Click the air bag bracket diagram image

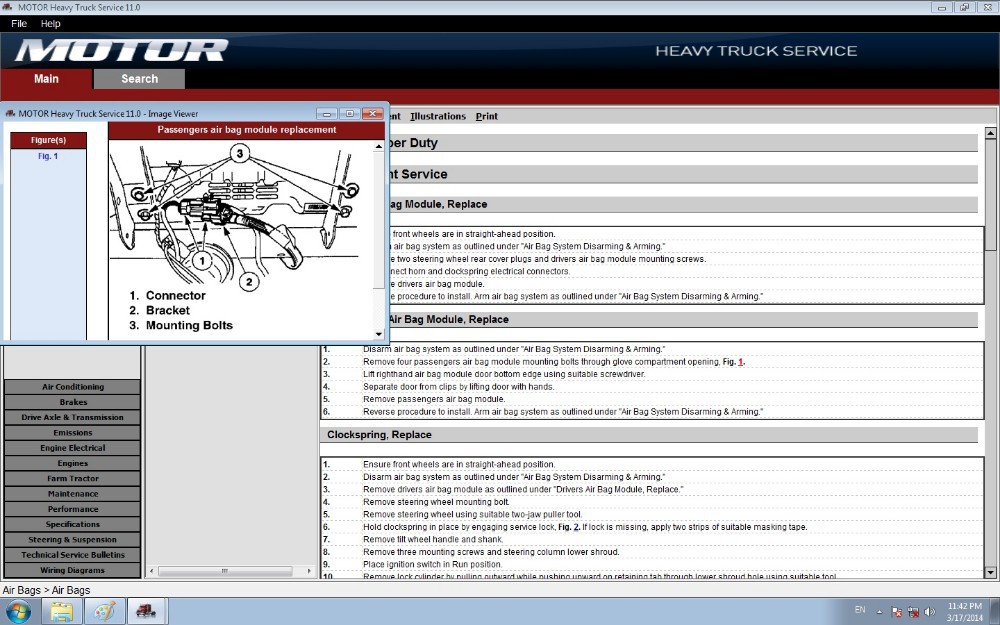[236, 216]
